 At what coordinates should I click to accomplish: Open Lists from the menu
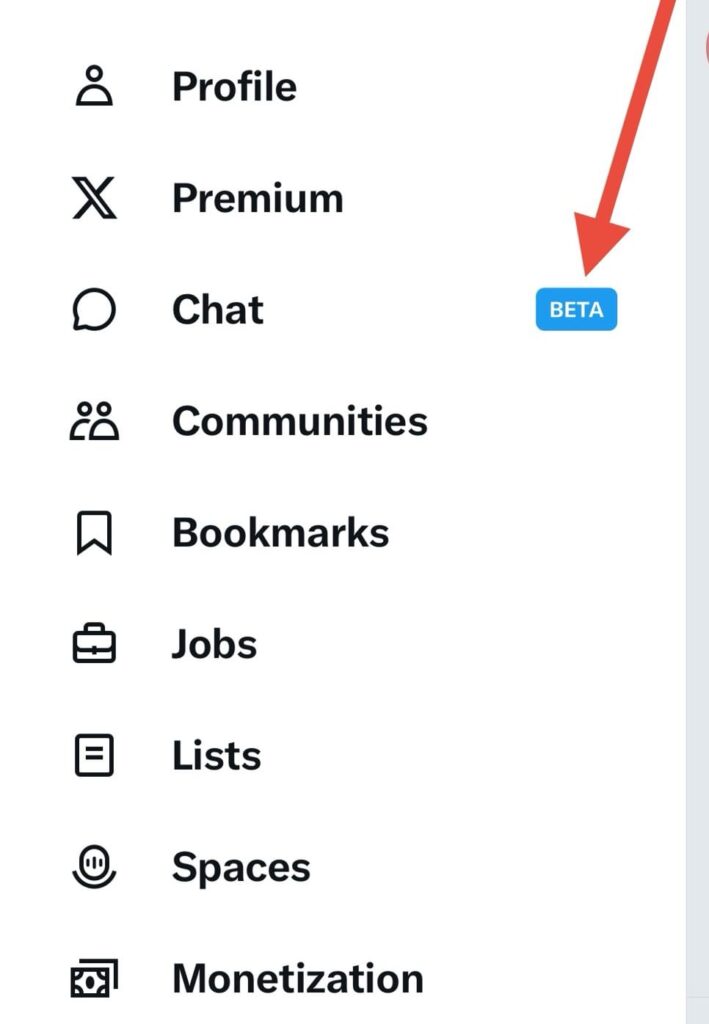217,756
